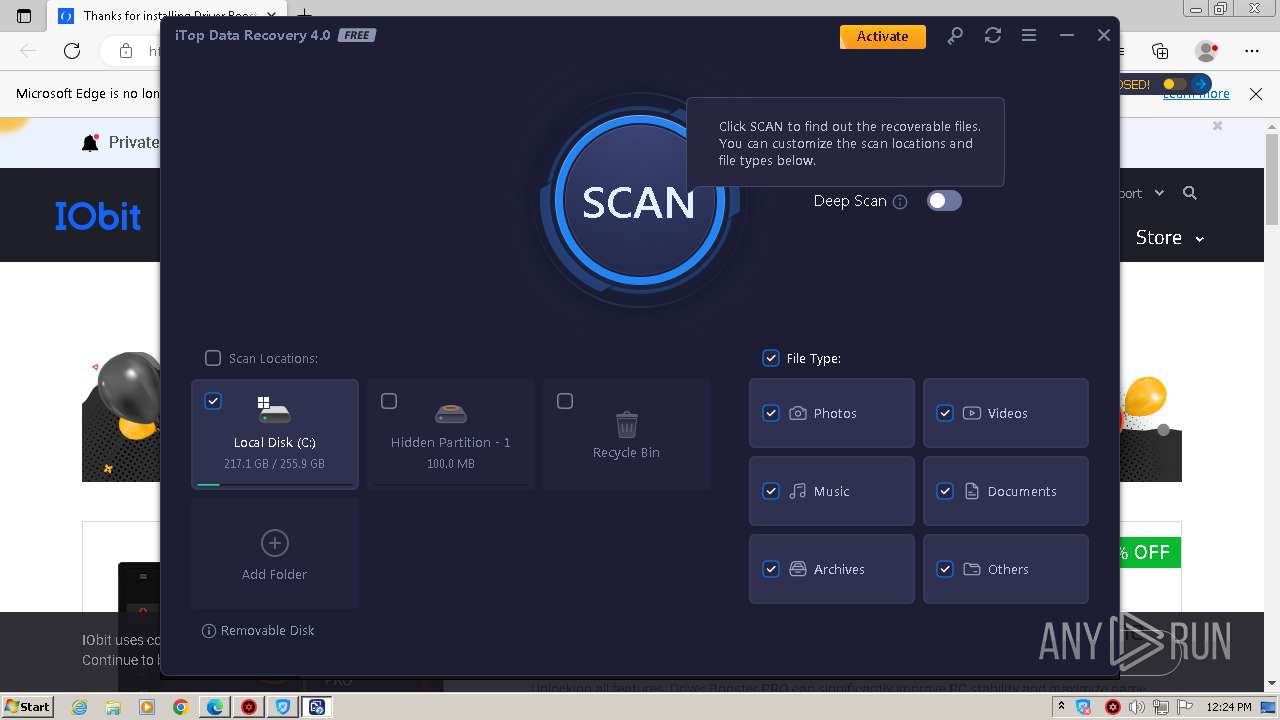Screen dimensions: 1280x720
Task: Click the Recycle Bin trash icon
Action: [626, 424]
